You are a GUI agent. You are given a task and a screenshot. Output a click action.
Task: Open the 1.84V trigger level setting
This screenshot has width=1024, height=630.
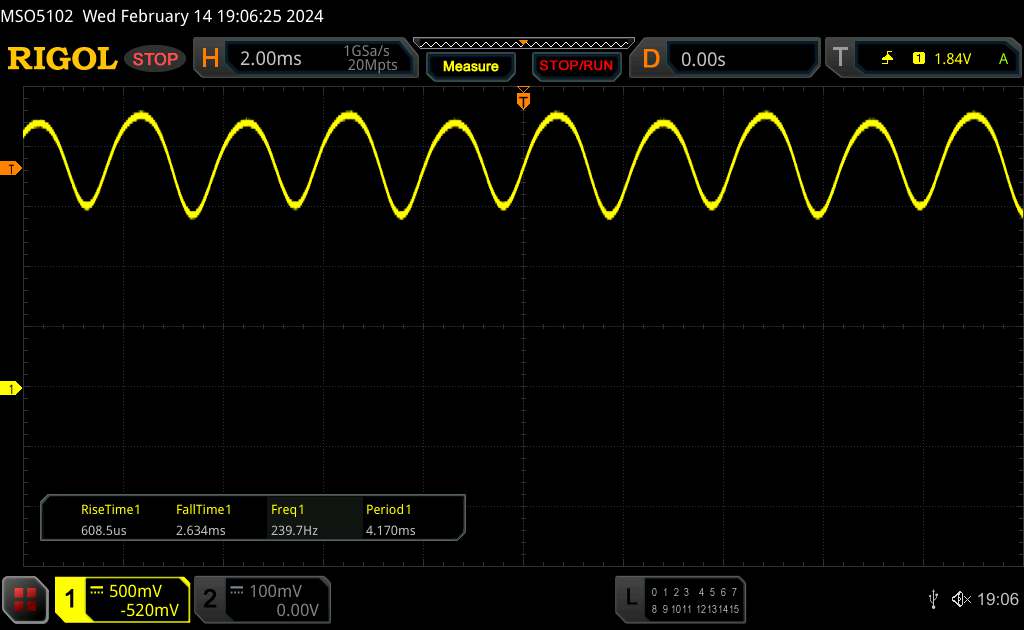pyautogui.click(x=952, y=59)
